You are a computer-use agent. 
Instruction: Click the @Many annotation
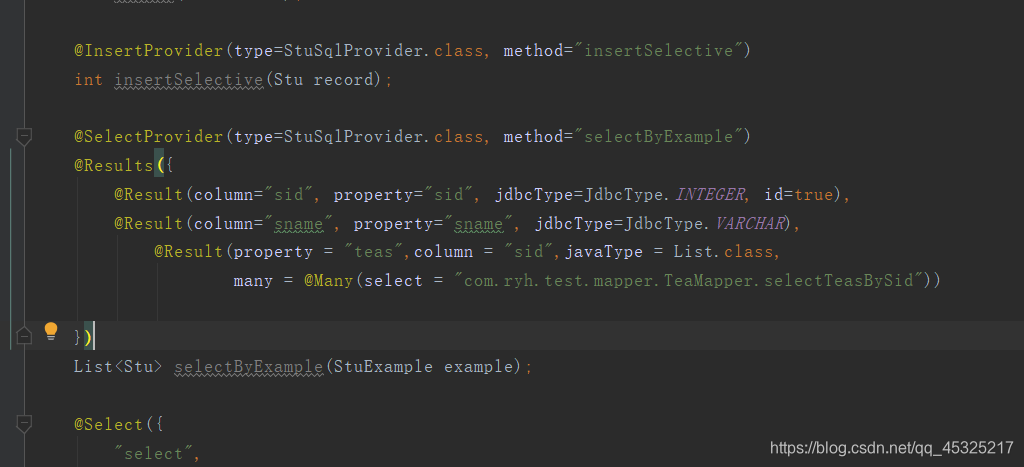(328, 281)
